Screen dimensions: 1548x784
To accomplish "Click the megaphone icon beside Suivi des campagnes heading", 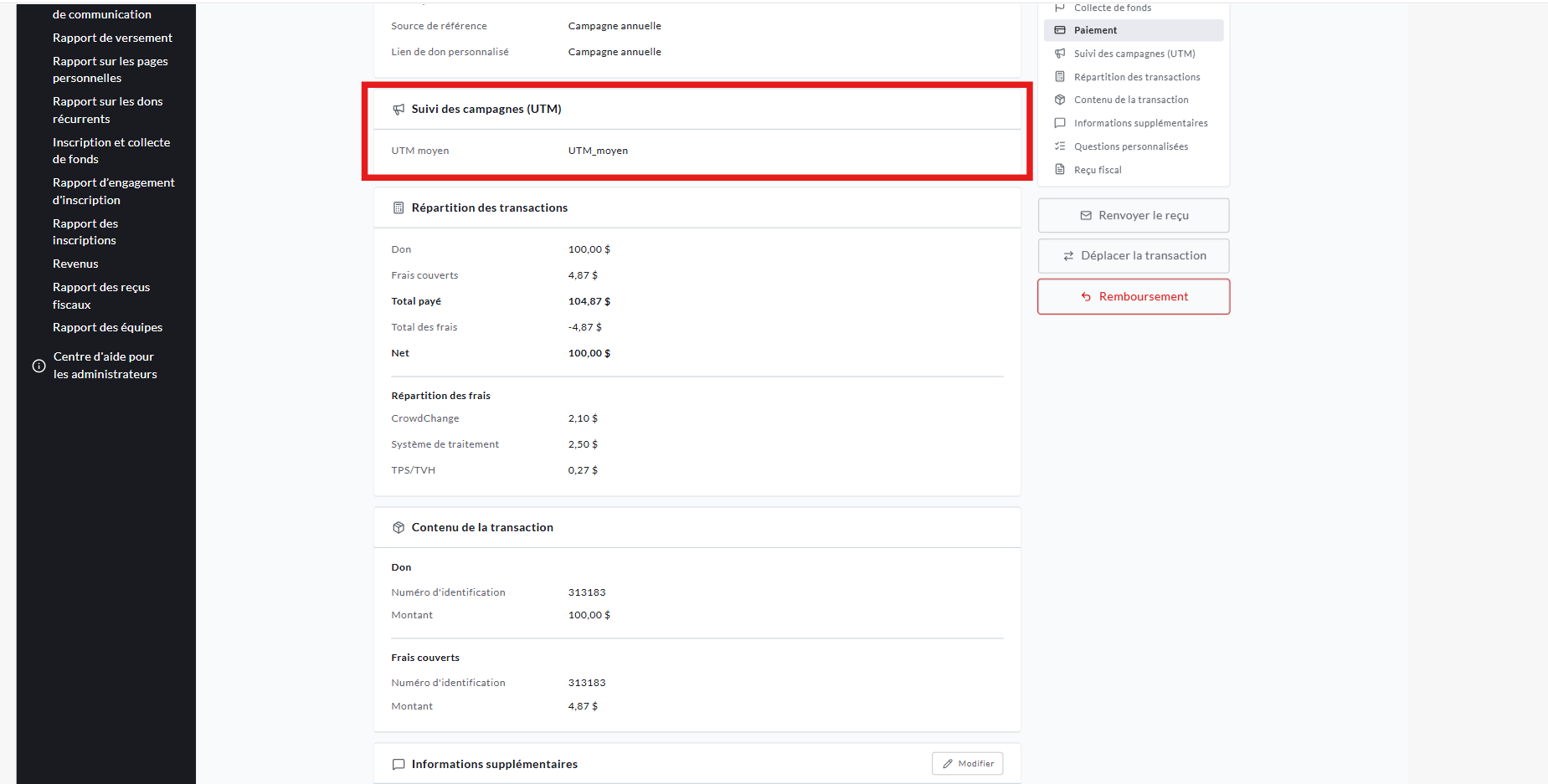I will pyautogui.click(x=399, y=110).
